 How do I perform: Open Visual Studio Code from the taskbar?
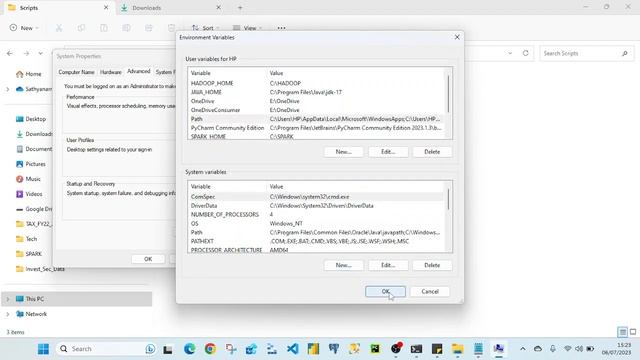click(293, 349)
